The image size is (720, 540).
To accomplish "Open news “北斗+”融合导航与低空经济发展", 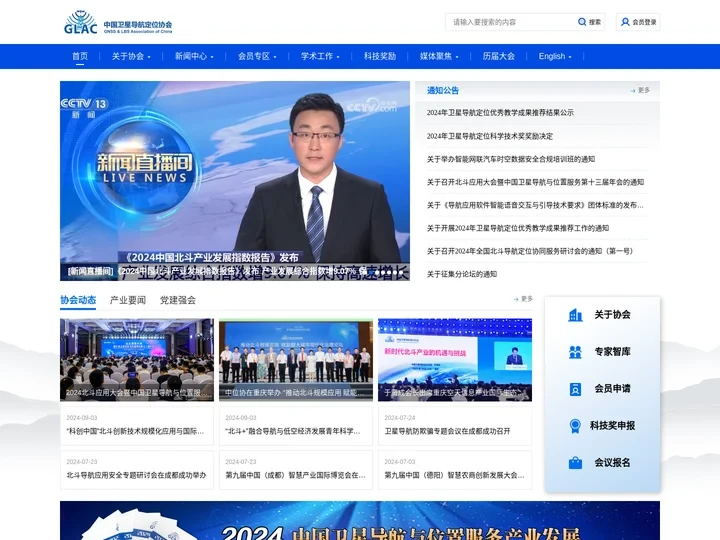I will click(292, 431).
